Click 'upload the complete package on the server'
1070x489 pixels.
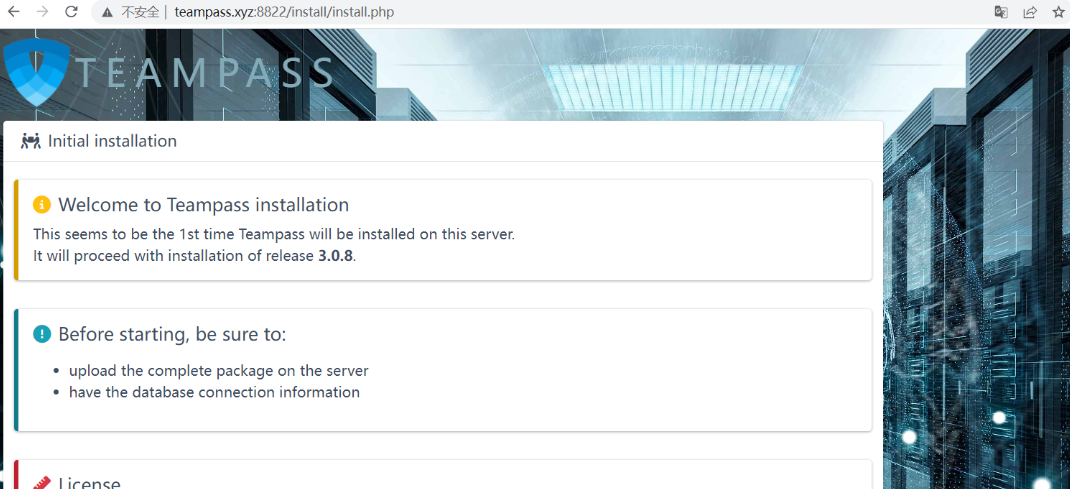[218, 371]
